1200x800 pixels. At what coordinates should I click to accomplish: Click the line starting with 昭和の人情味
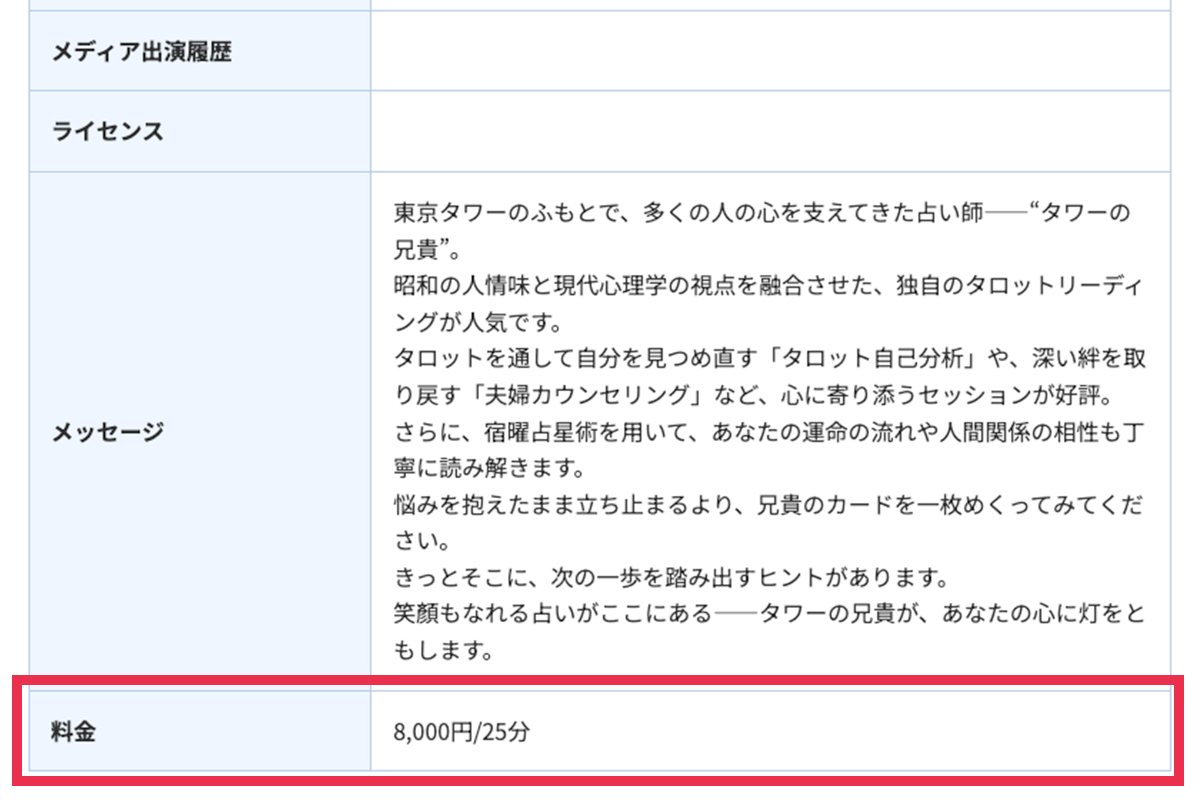768,287
